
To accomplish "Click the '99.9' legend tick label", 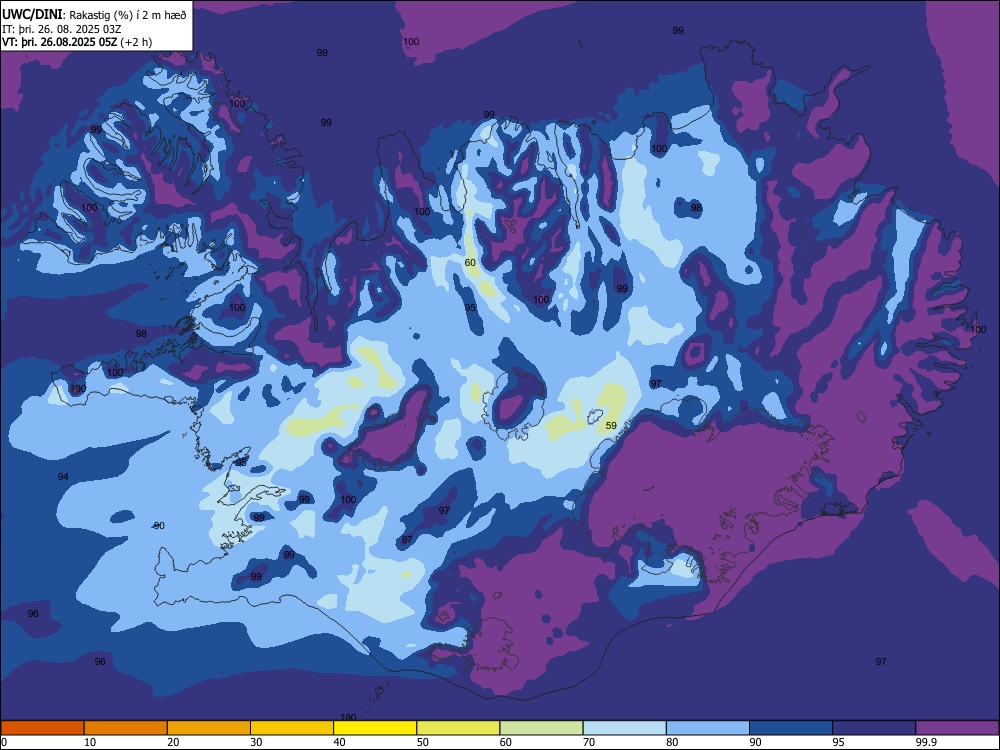I will pos(926,742).
